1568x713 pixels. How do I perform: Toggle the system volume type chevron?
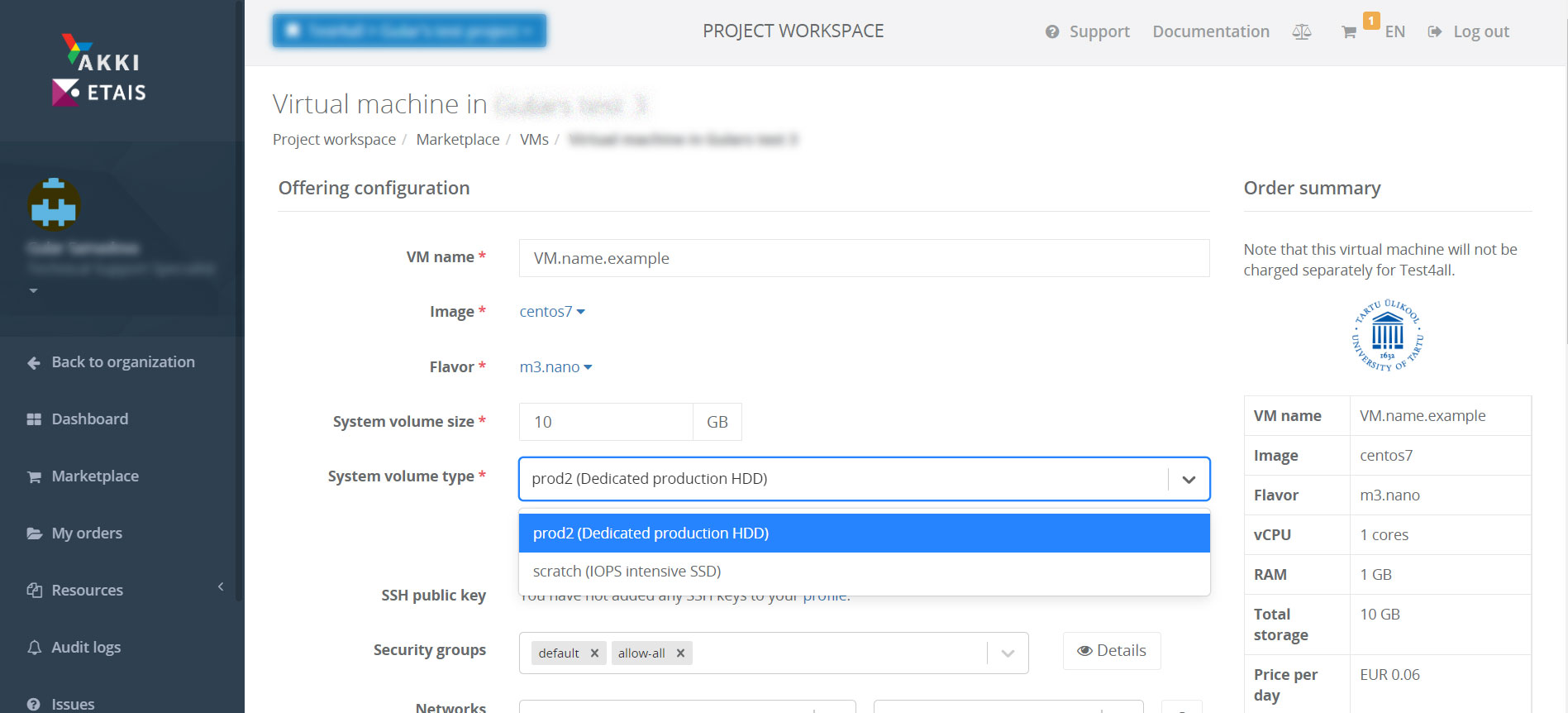[x=1189, y=479]
